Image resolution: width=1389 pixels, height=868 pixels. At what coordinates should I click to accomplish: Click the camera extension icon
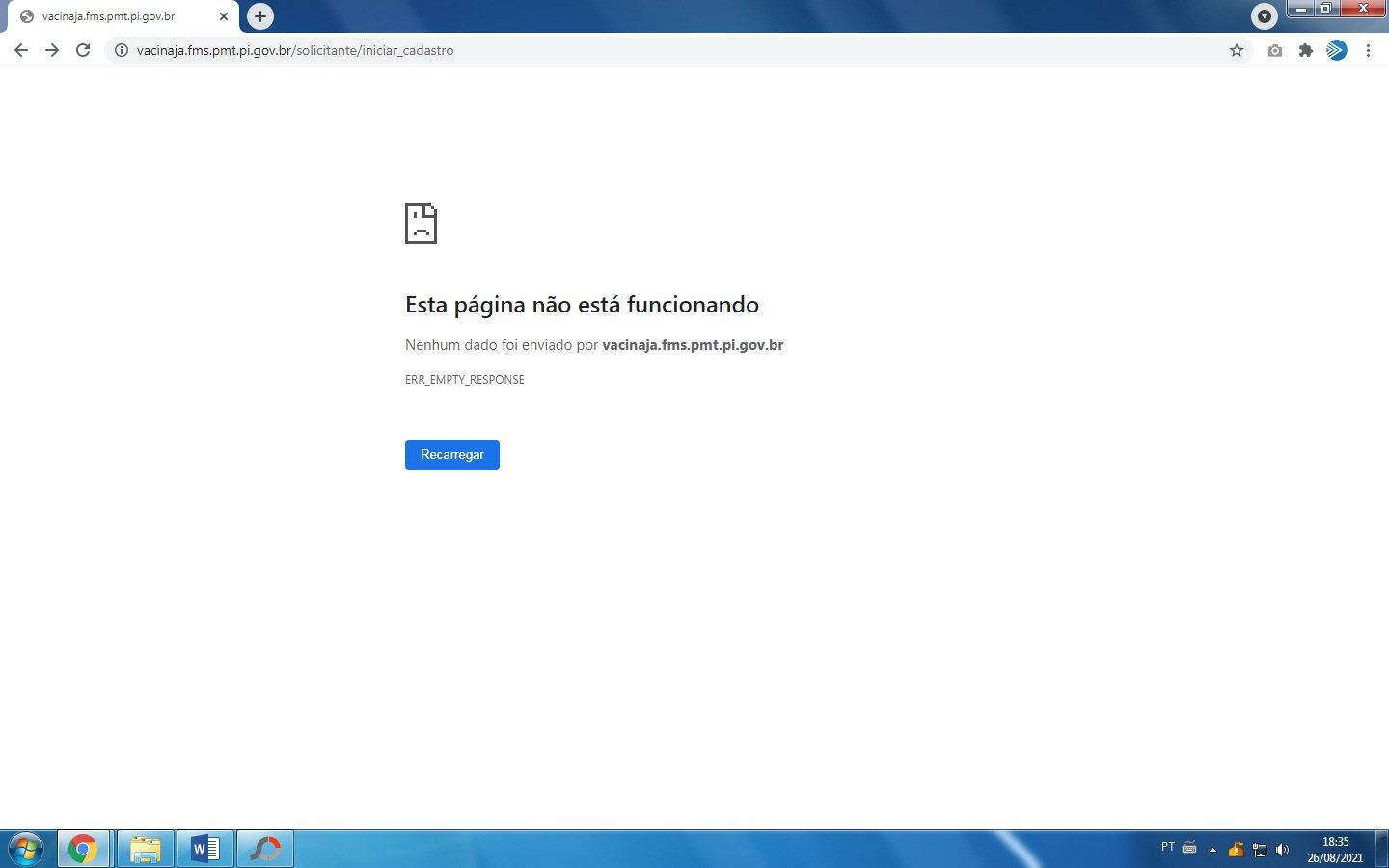(x=1275, y=50)
